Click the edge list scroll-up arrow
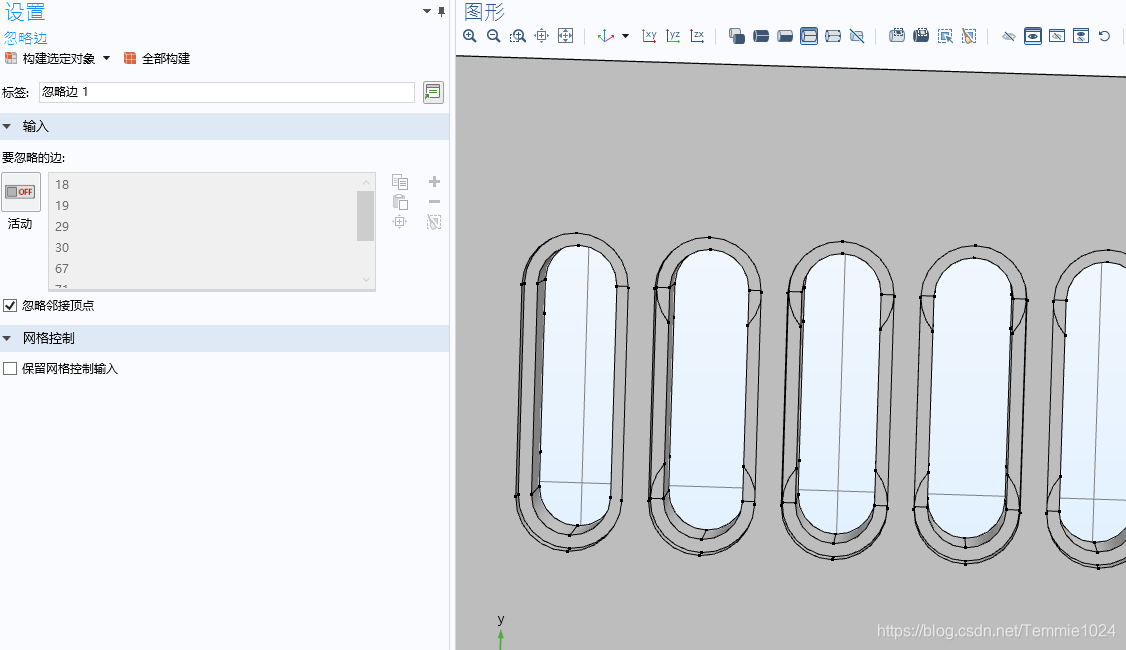1126x650 pixels. 366,182
